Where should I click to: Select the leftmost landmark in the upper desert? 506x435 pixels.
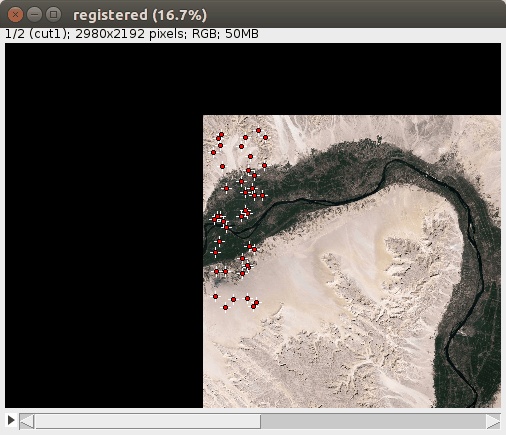pyautogui.click(x=213, y=152)
